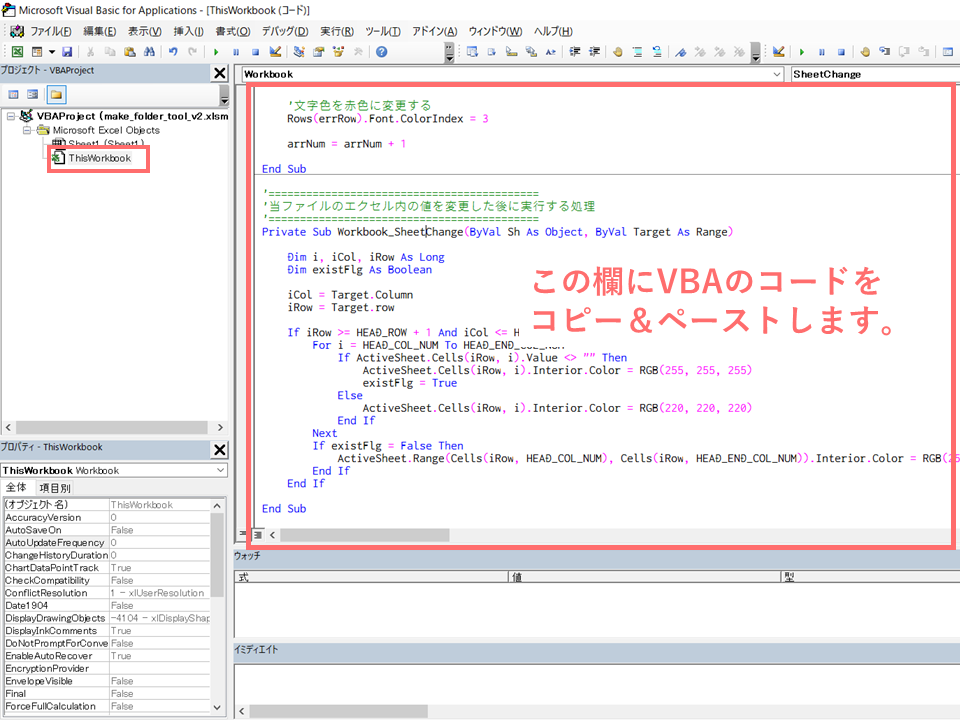Click the Toolbox hammer-wrench icon
Viewport: 960px width, 720px height.
pos(358,52)
